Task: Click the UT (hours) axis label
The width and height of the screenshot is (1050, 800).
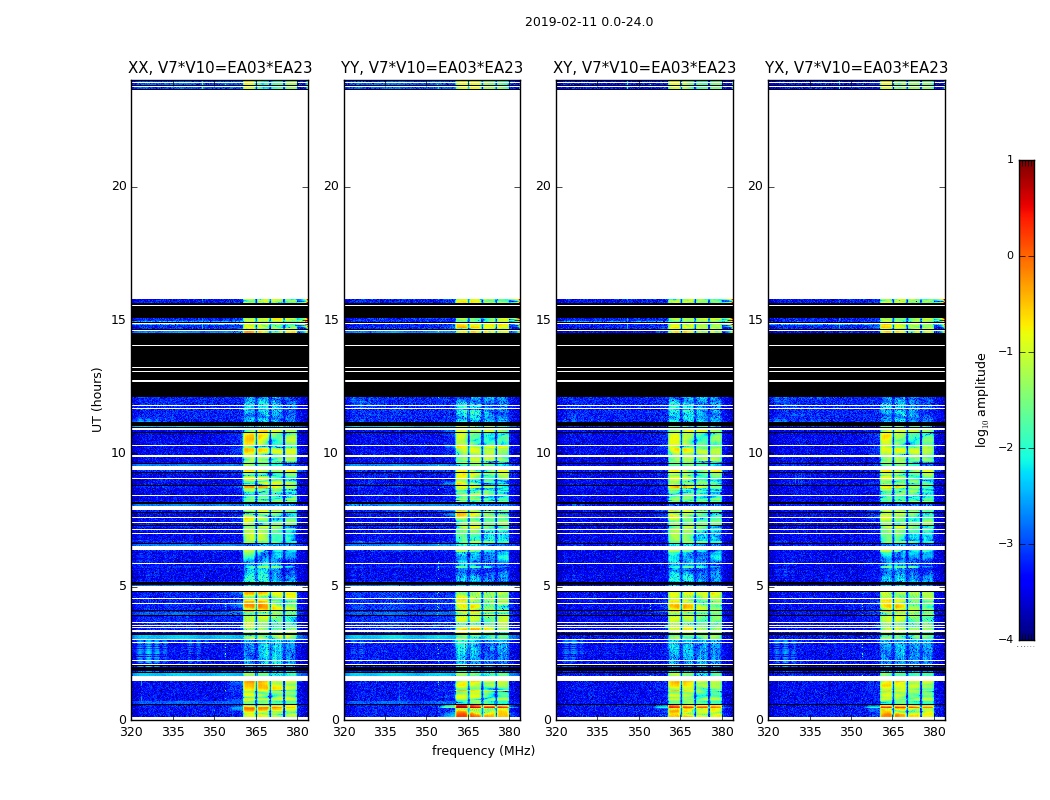Action: pos(97,400)
